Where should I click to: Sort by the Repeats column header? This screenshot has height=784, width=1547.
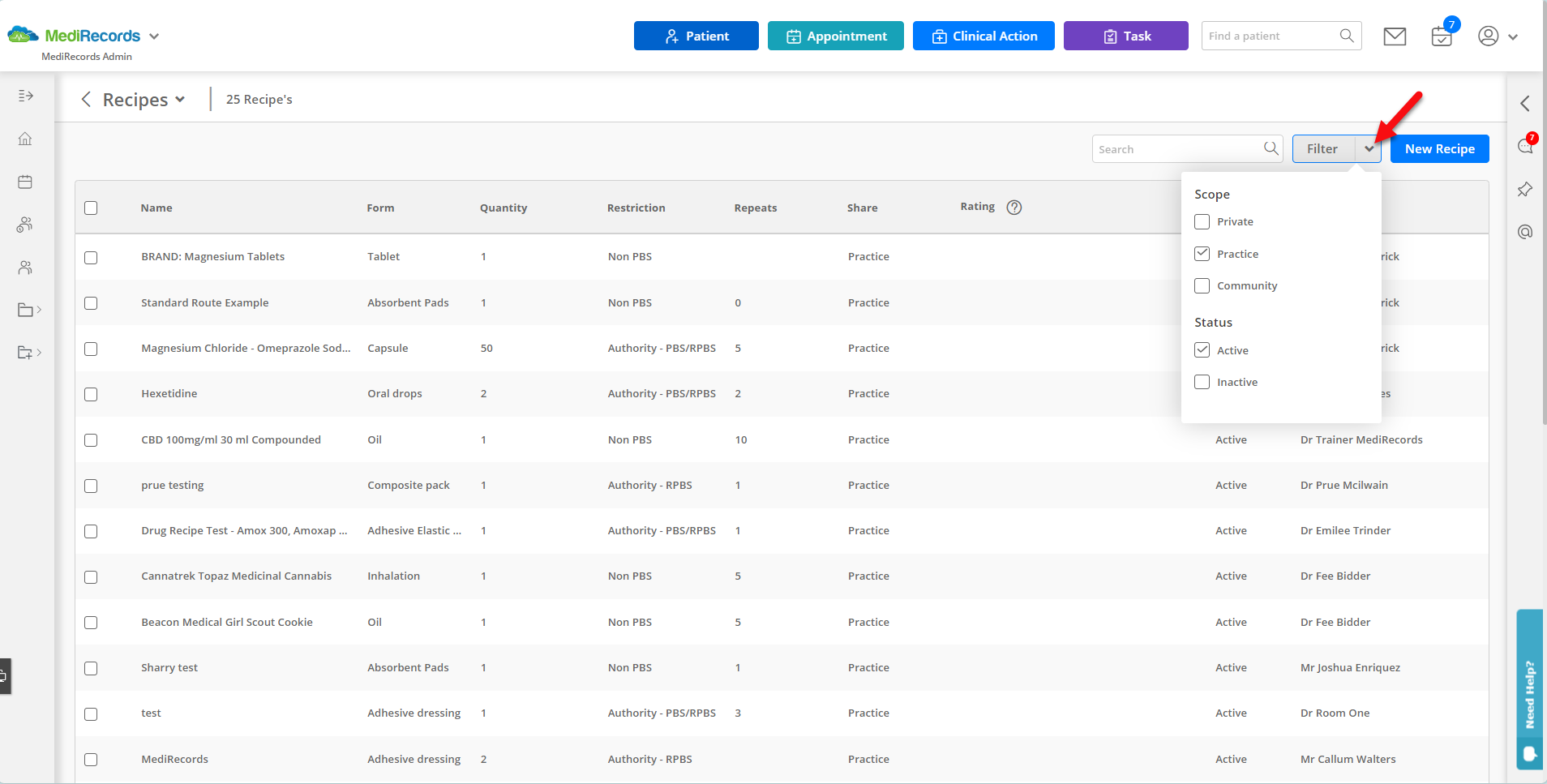756,208
